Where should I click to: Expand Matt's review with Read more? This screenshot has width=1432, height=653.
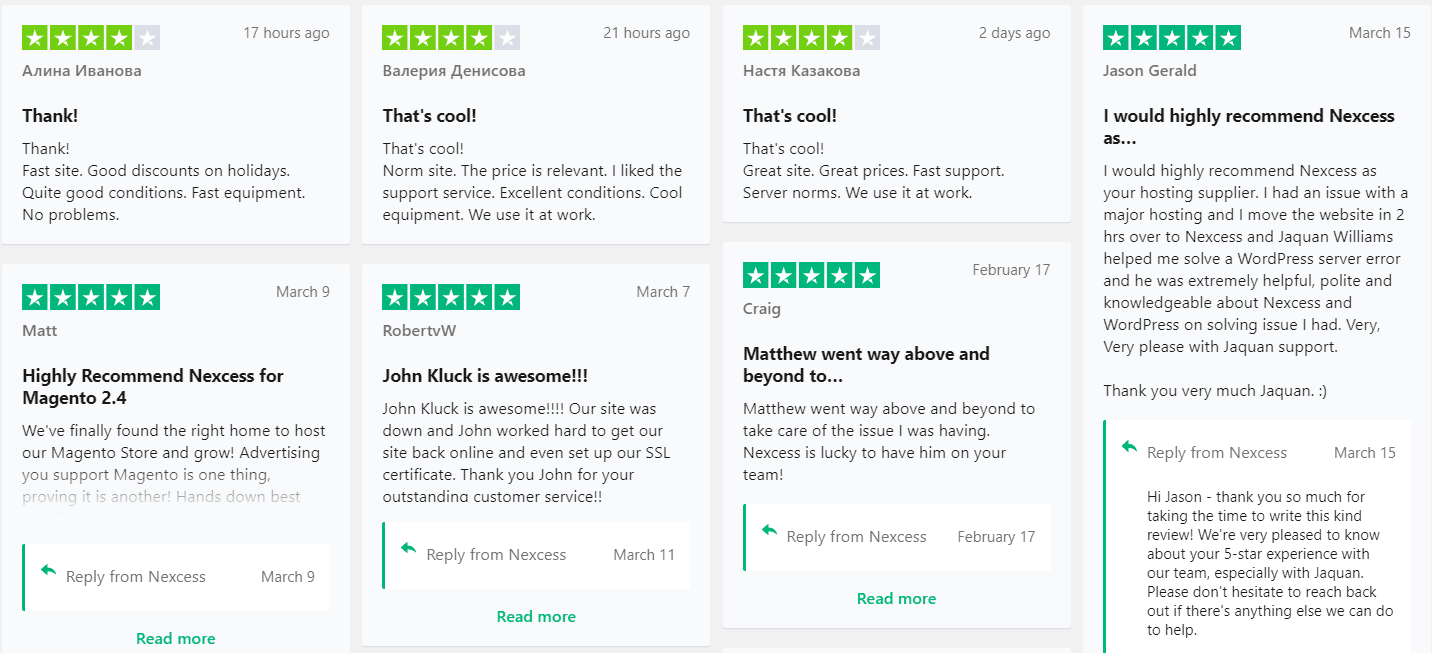[x=176, y=638]
